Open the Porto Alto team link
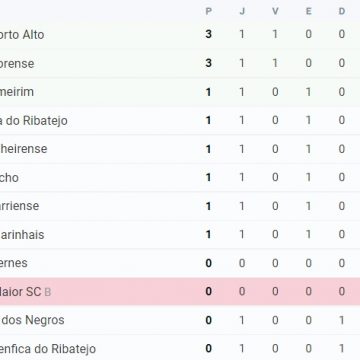Screen dimensions: 360x360 [x=22, y=35]
